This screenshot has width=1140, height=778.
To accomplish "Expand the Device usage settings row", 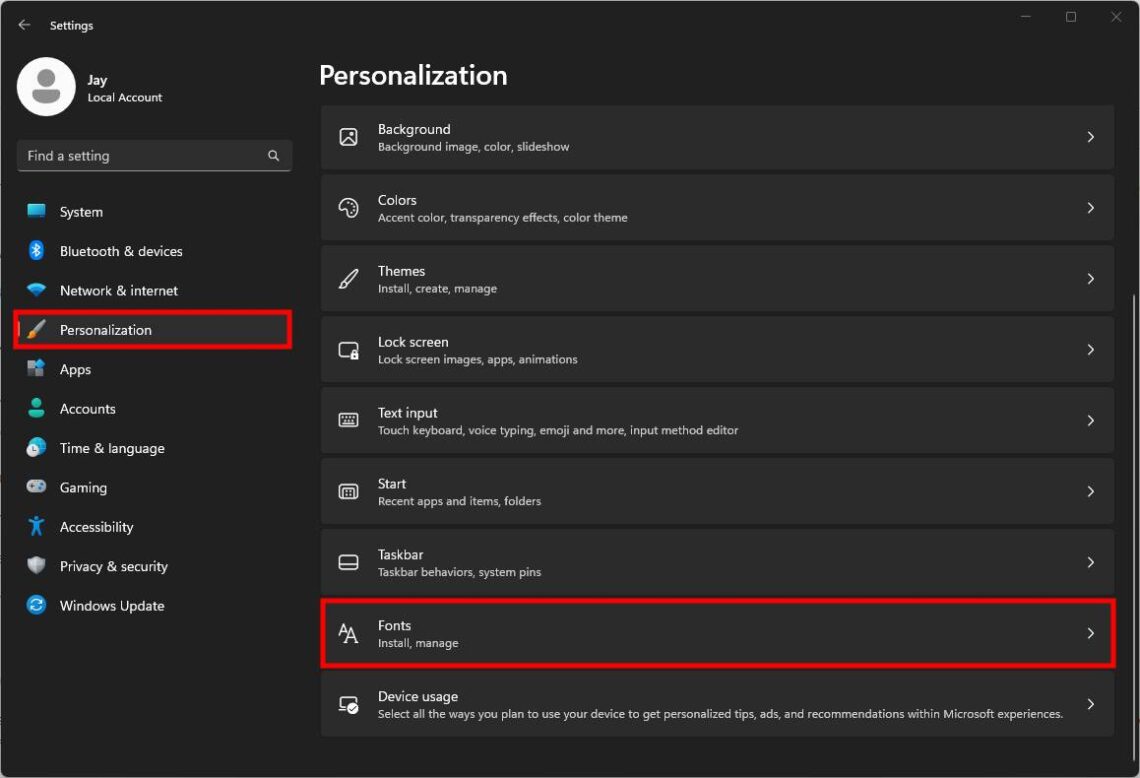I will click(x=716, y=704).
